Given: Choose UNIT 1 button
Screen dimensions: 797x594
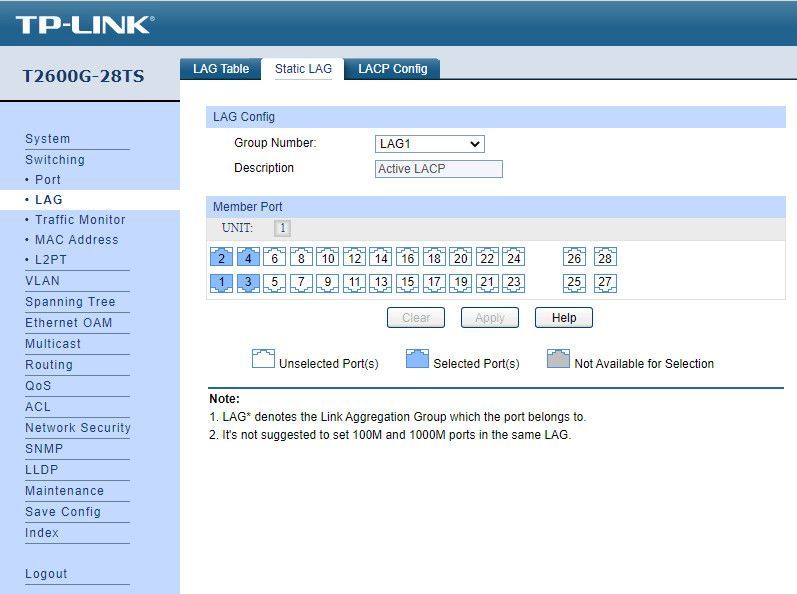Looking at the screenshot, I should pyautogui.click(x=283, y=228).
